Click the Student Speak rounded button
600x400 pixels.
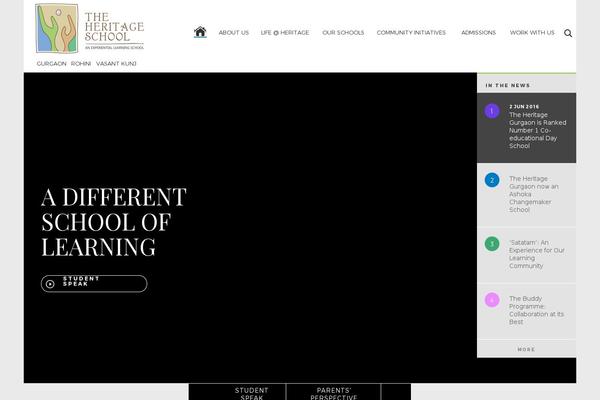pos(94,284)
